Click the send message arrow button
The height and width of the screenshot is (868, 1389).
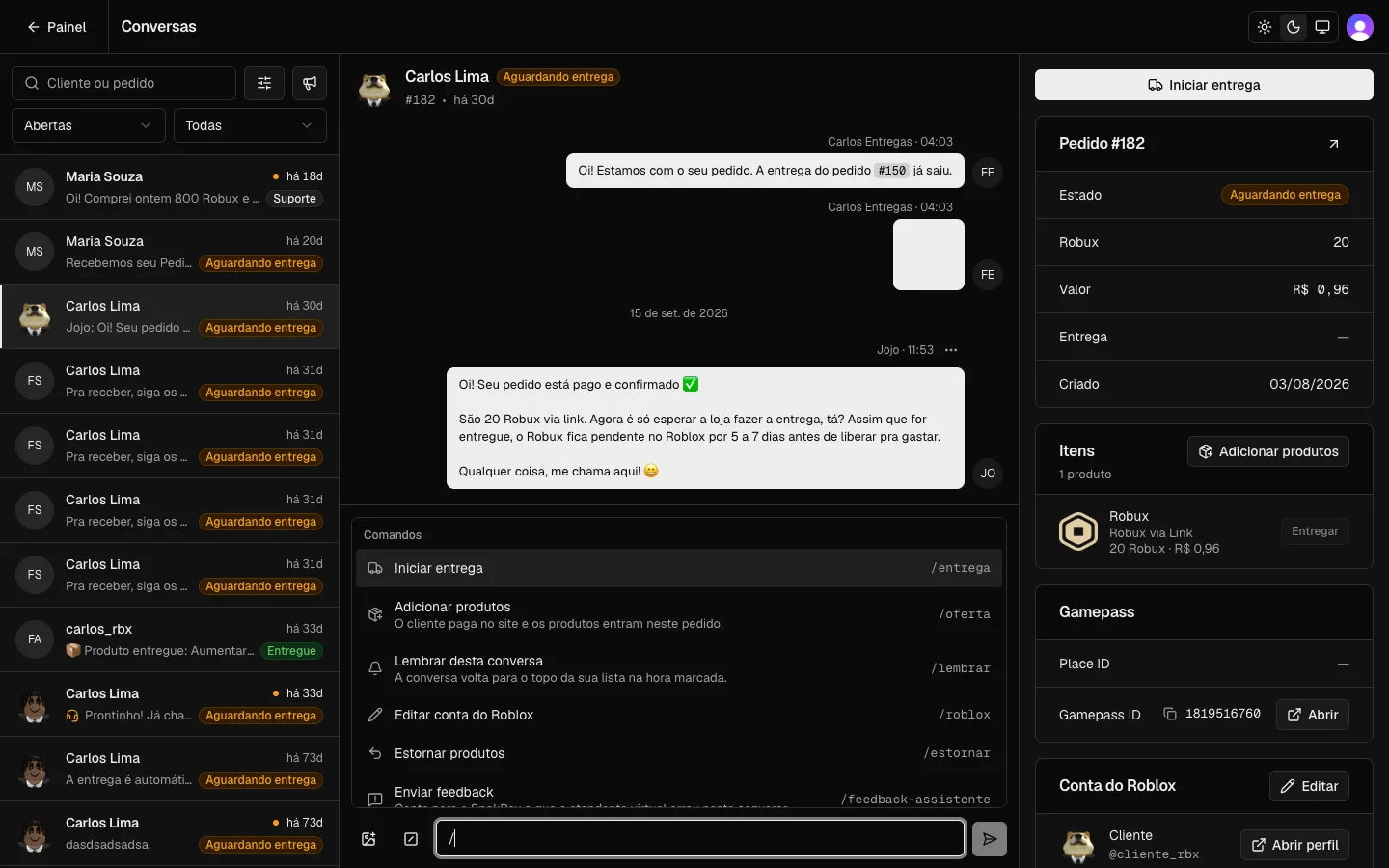(990, 839)
